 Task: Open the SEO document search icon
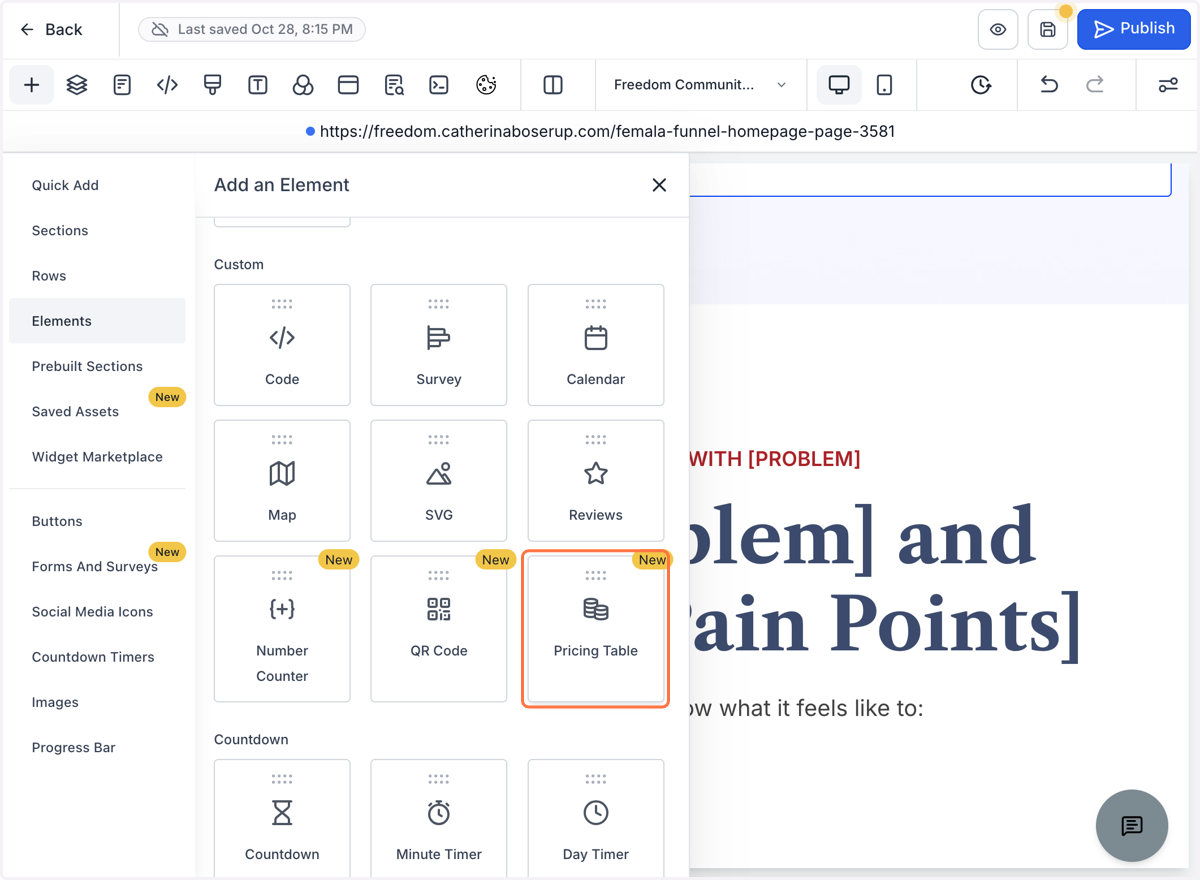pyautogui.click(x=394, y=85)
